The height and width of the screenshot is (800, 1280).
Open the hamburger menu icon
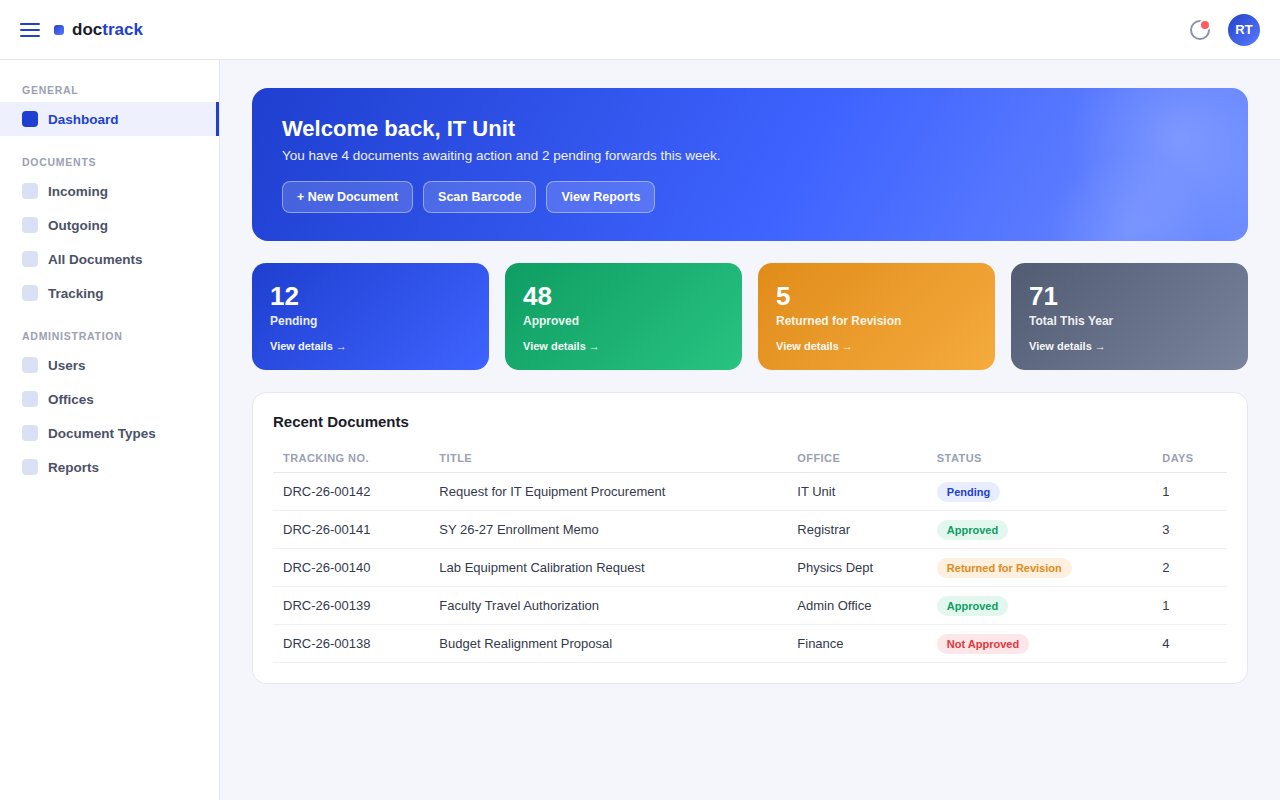(30, 30)
